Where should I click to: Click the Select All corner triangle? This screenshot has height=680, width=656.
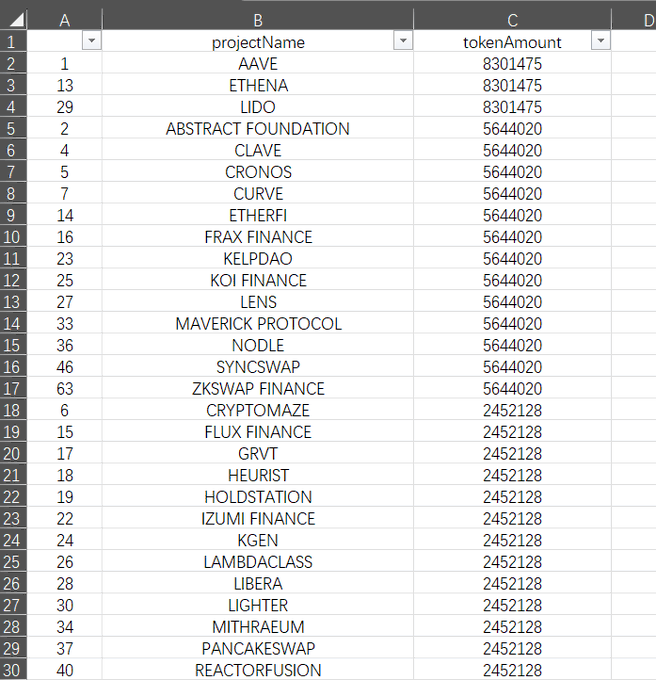14,19
